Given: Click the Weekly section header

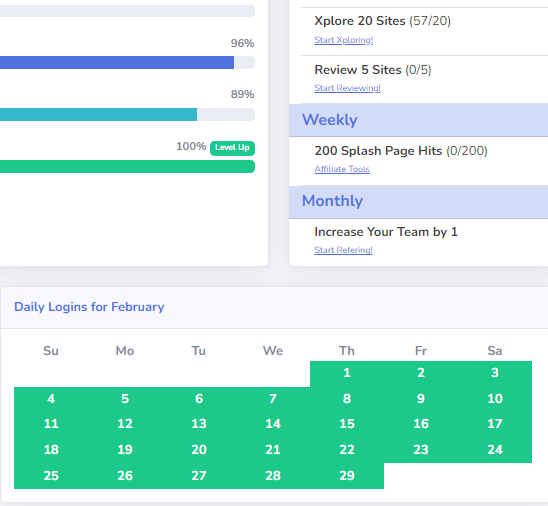Looking at the screenshot, I should click(418, 120).
